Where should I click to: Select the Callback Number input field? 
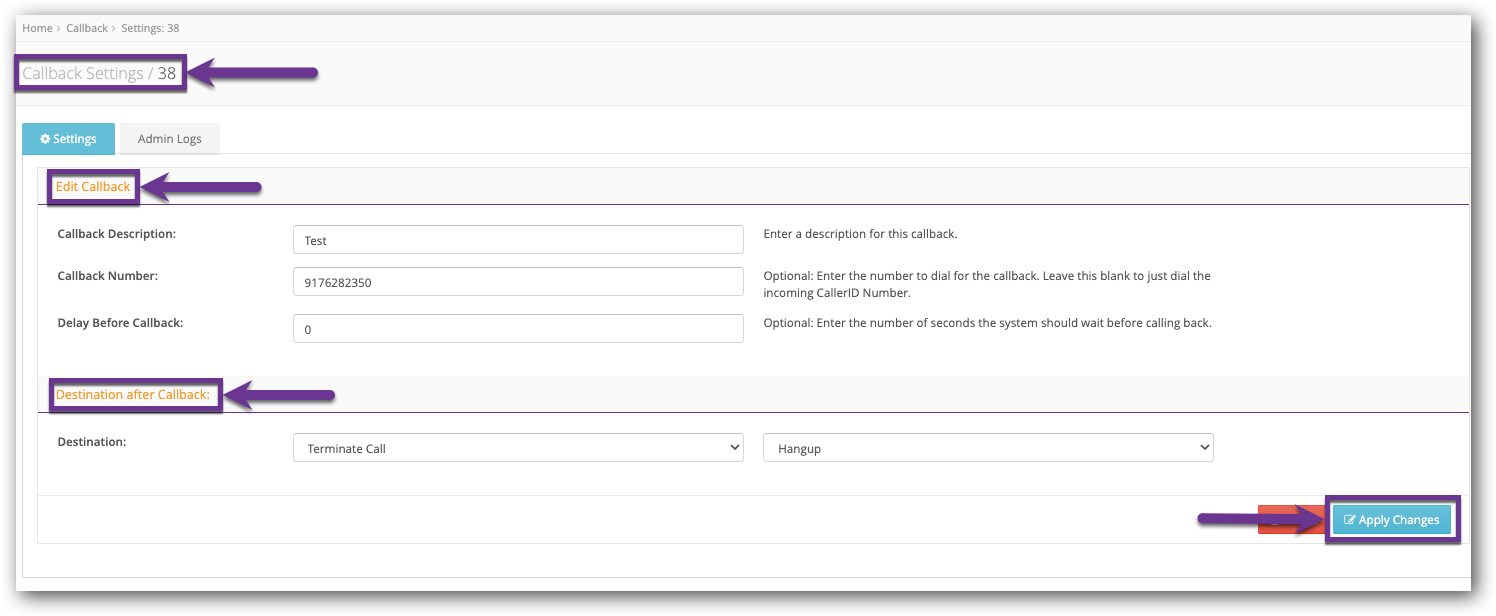tap(517, 281)
